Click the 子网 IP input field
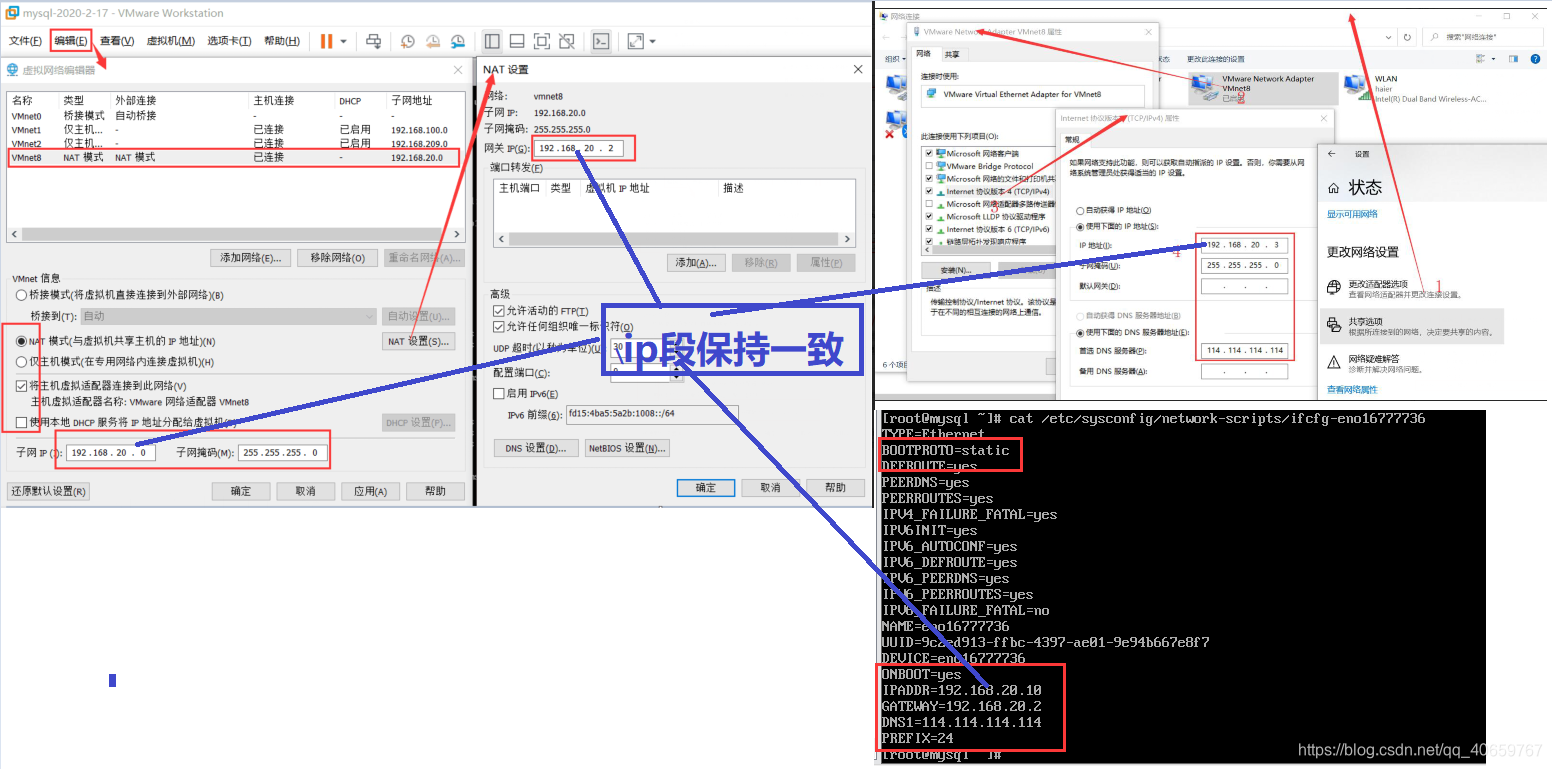Image resolution: width=1552 pixels, height=769 pixels. point(110,453)
